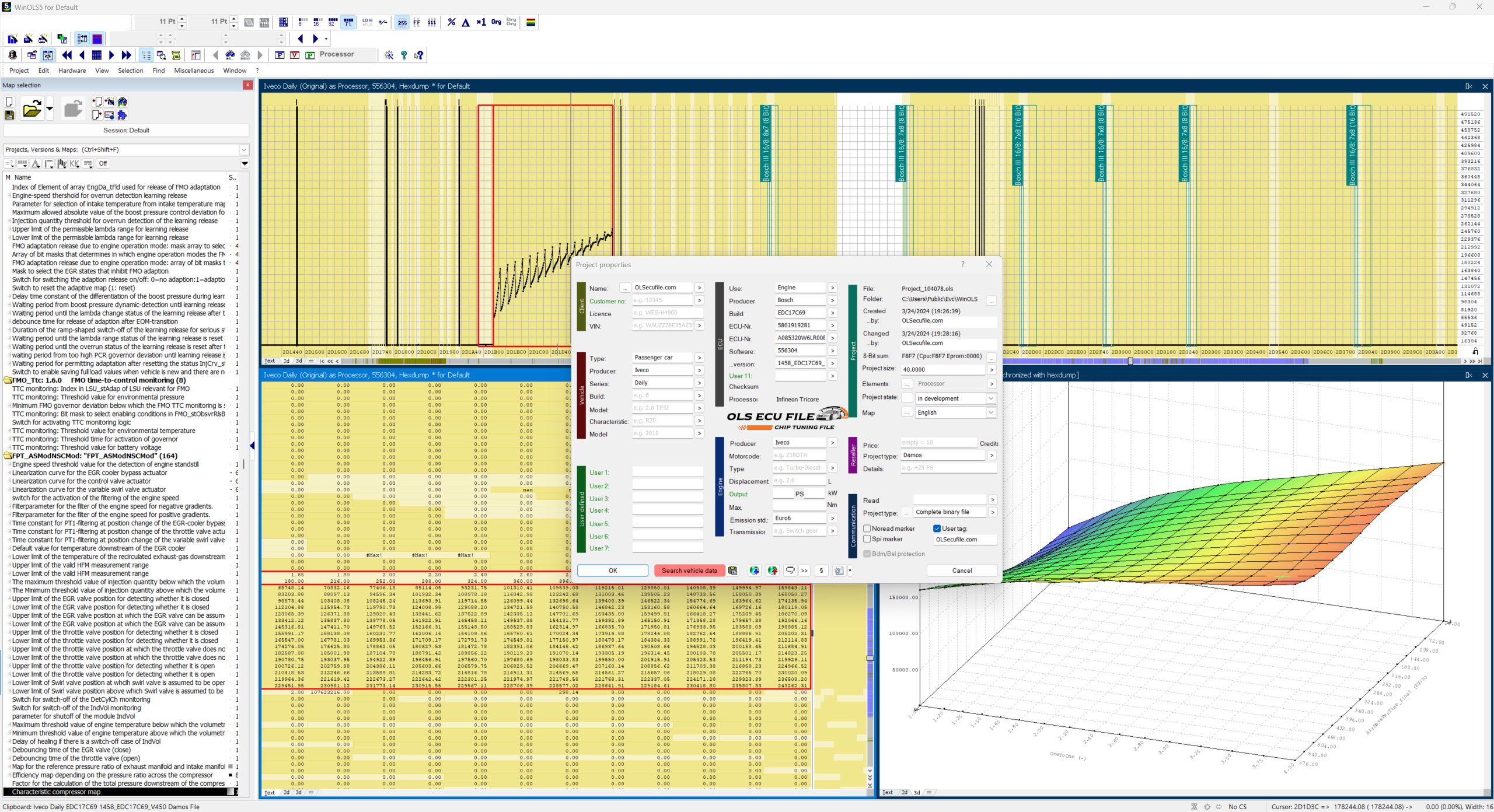
Task: Select the 16-bit display format icon
Action: [x=317, y=22]
